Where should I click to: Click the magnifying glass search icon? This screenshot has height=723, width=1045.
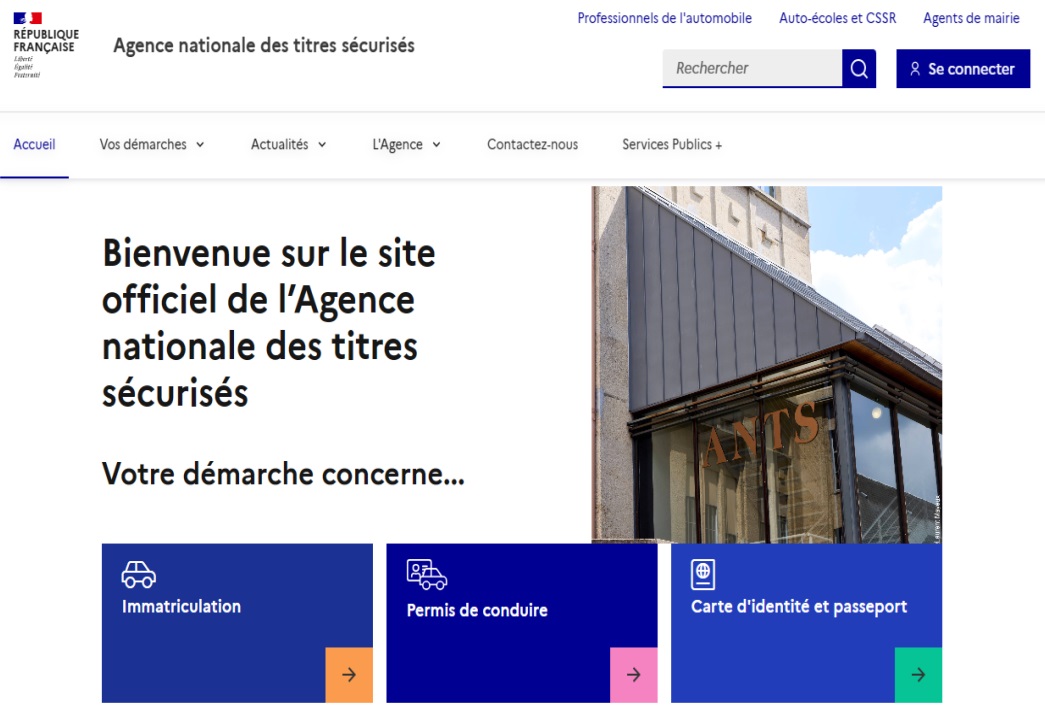coord(858,69)
